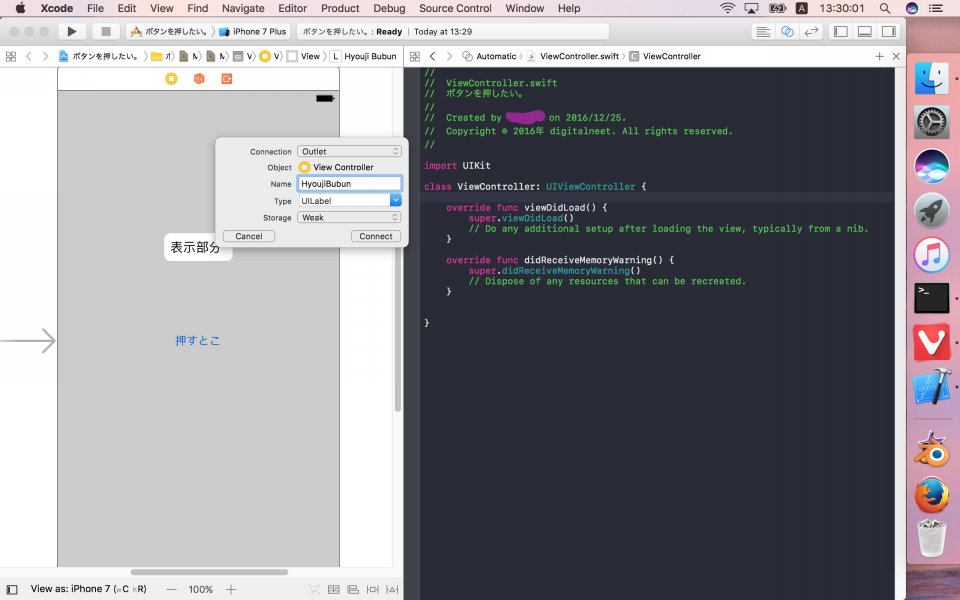
Task: Cancel the outlet connection popup
Action: pos(249,236)
